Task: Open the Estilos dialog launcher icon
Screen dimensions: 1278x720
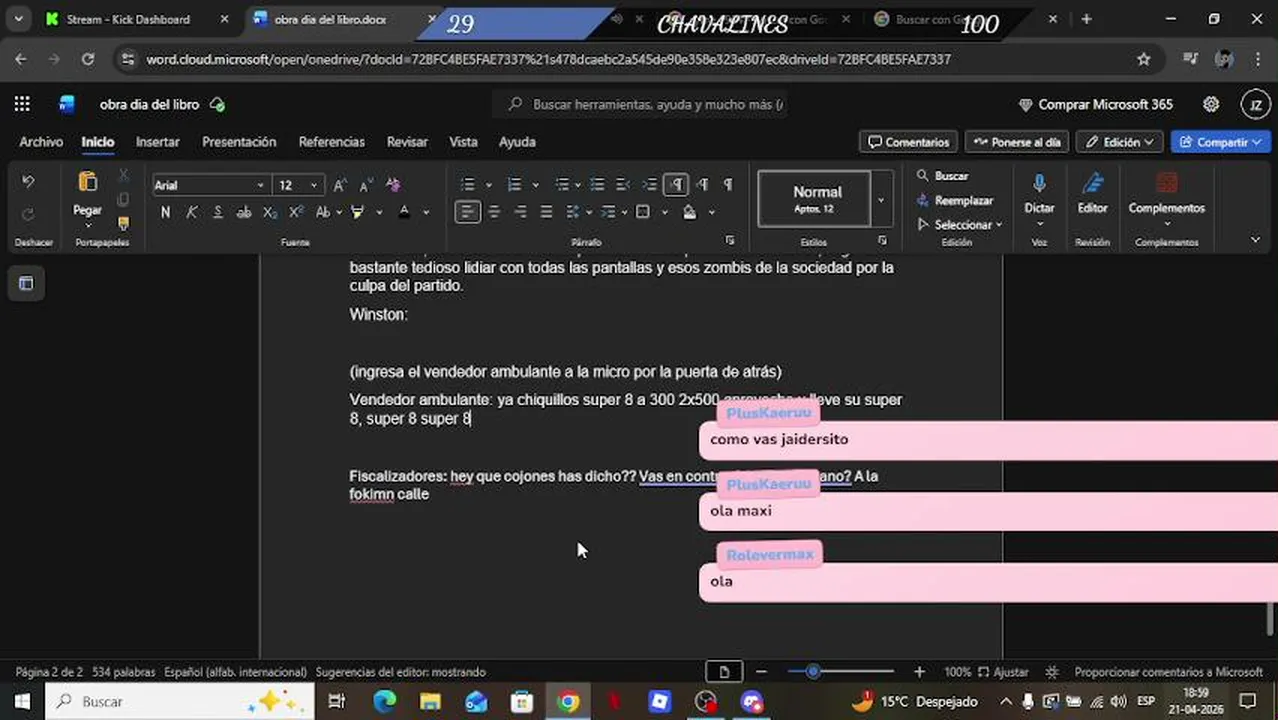Action: pos(882,241)
